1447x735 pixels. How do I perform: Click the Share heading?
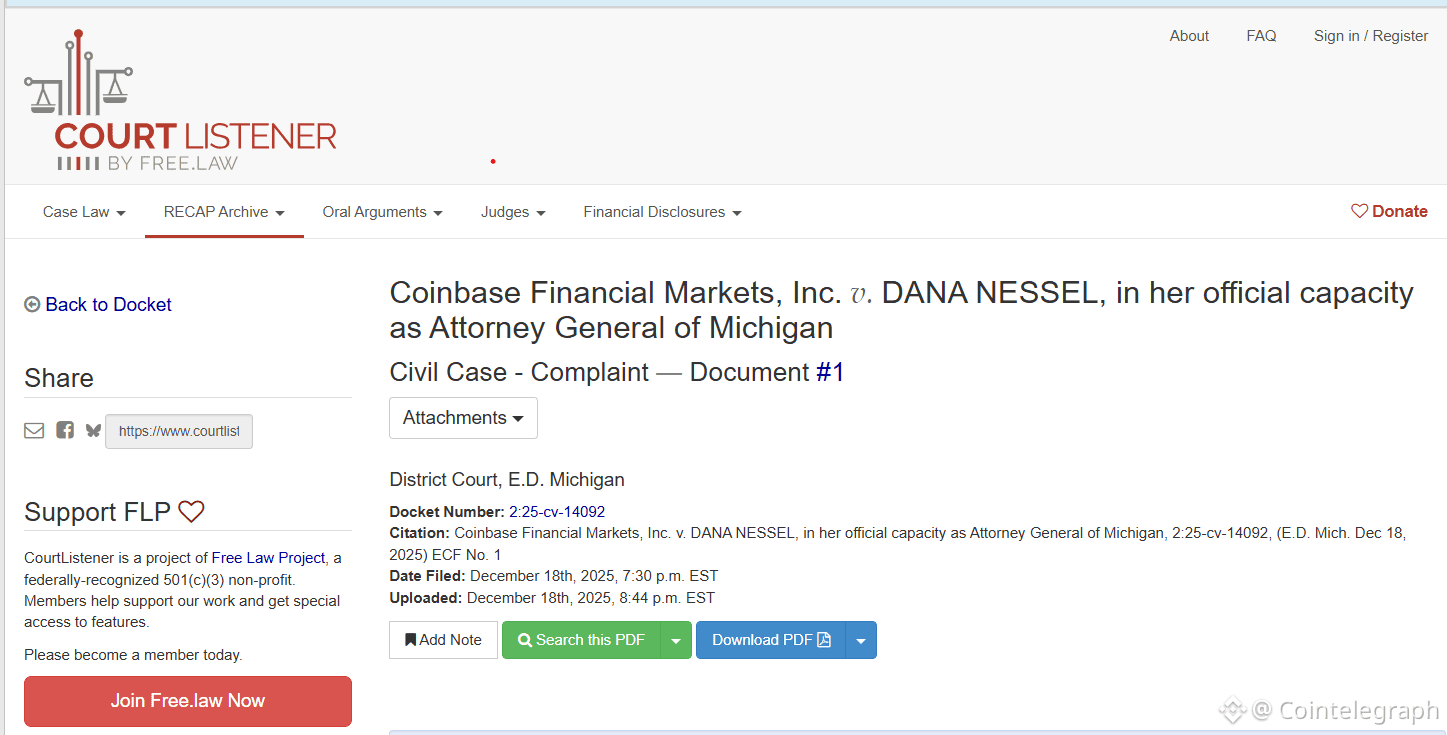click(59, 378)
